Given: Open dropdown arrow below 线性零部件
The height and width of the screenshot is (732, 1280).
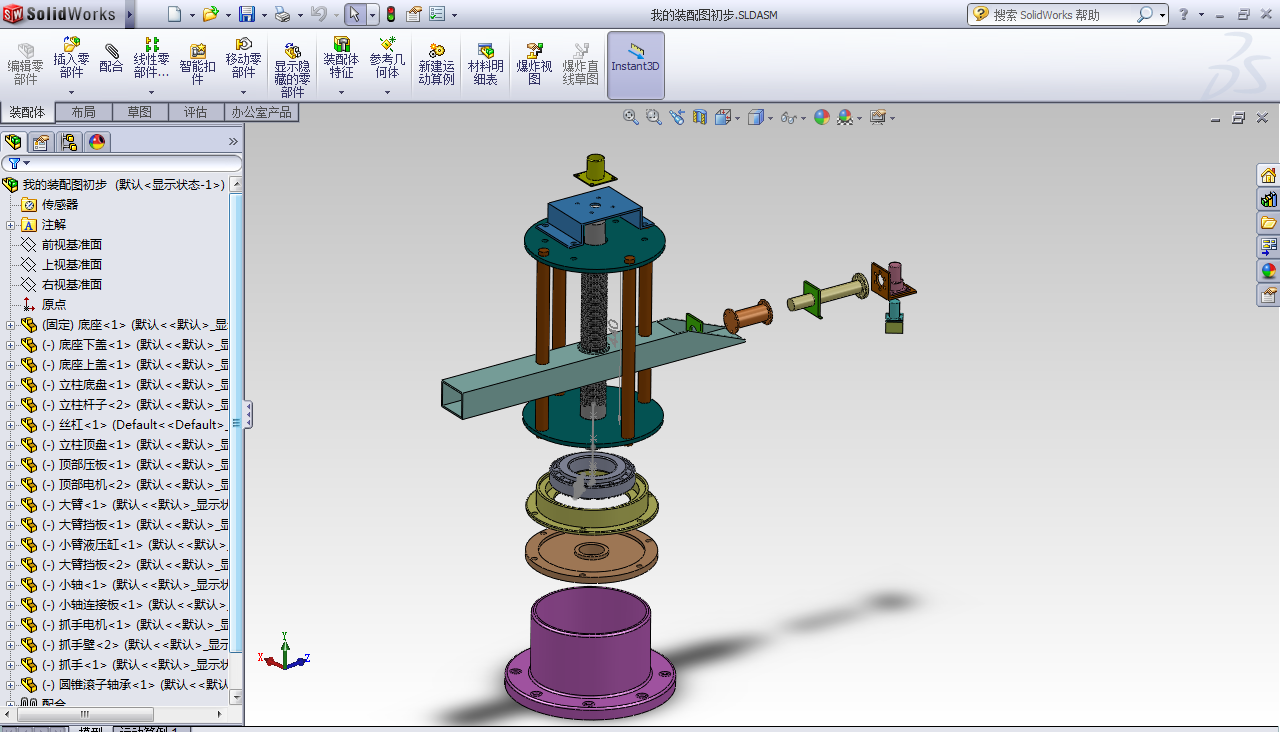Looking at the screenshot, I should [x=151, y=92].
